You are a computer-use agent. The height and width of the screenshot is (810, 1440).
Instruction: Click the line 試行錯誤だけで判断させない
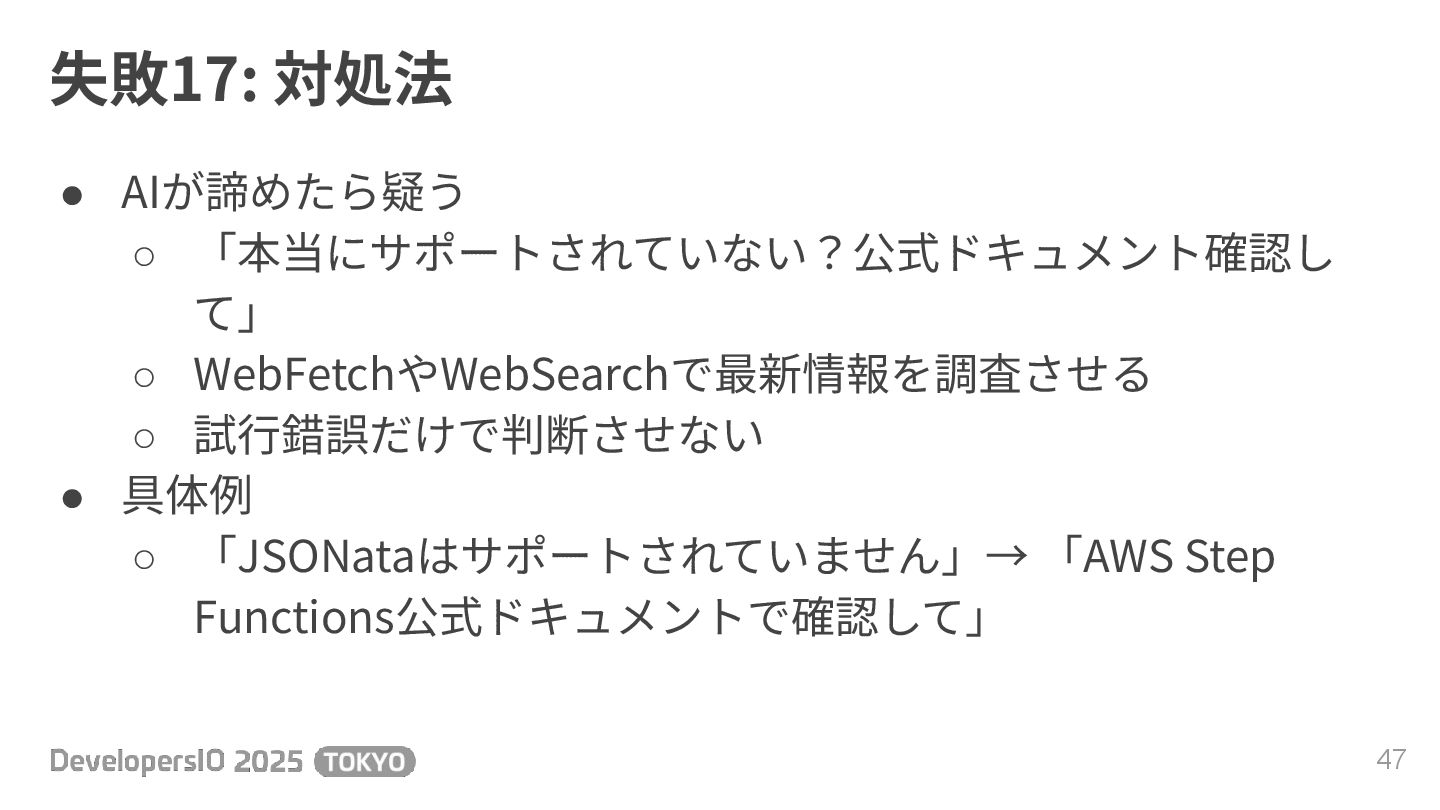(479, 435)
